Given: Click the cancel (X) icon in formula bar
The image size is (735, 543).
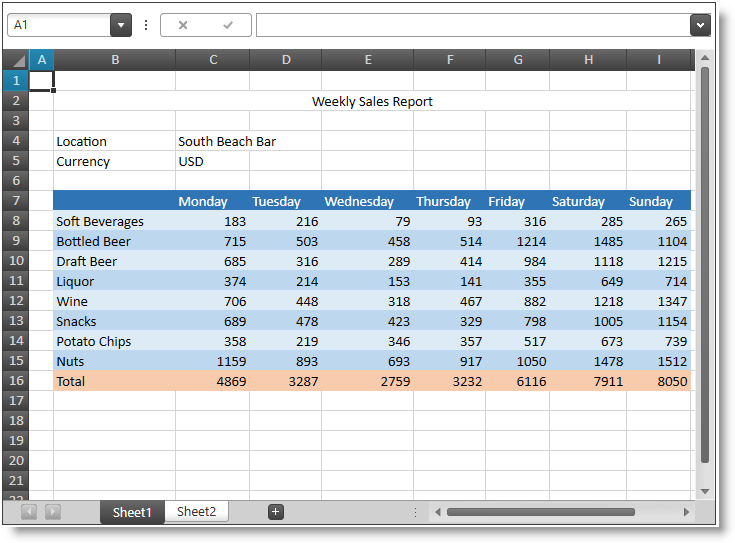Looking at the screenshot, I should coord(183,25).
